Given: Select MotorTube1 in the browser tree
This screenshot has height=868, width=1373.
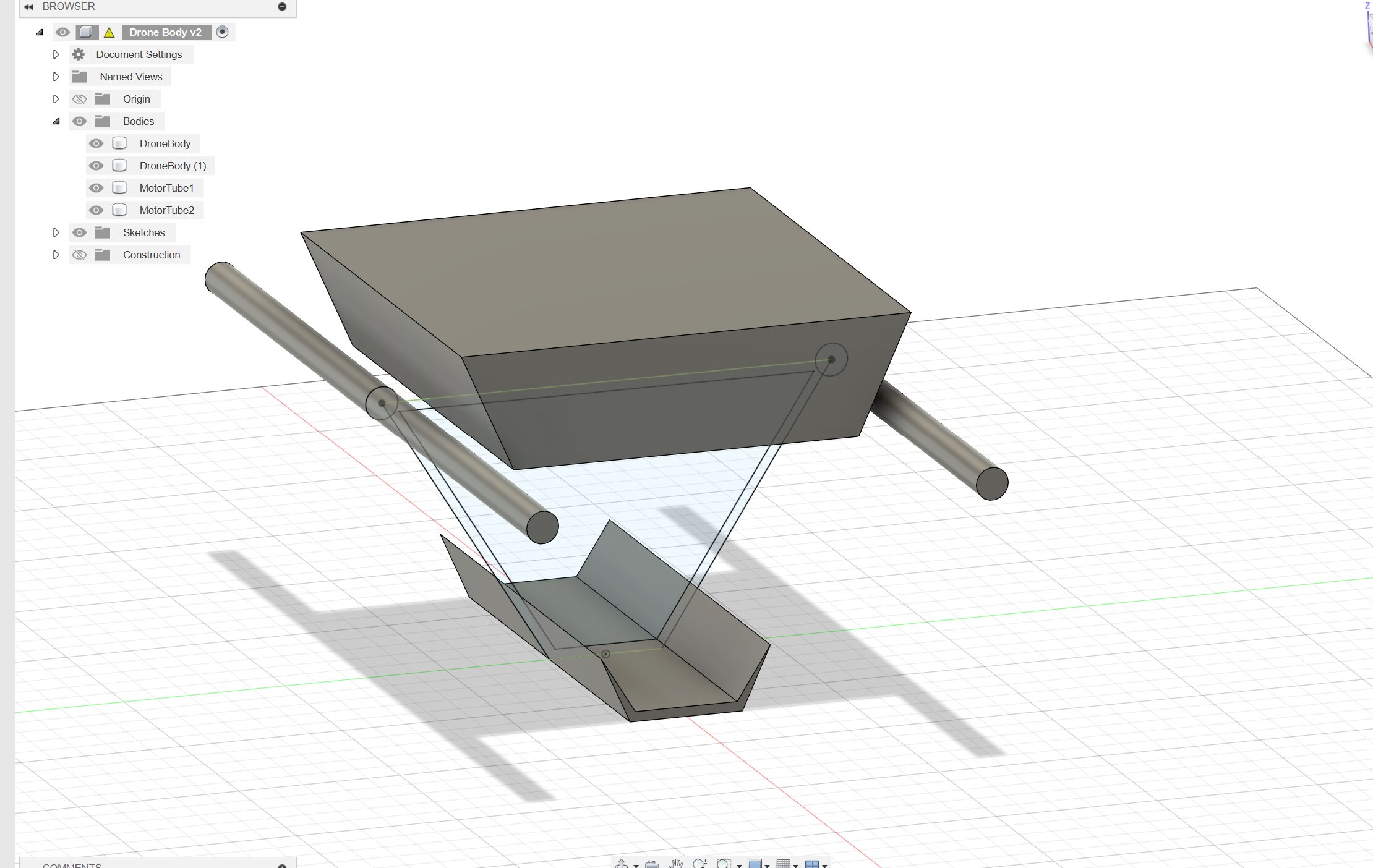Looking at the screenshot, I should click(x=167, y=188).
